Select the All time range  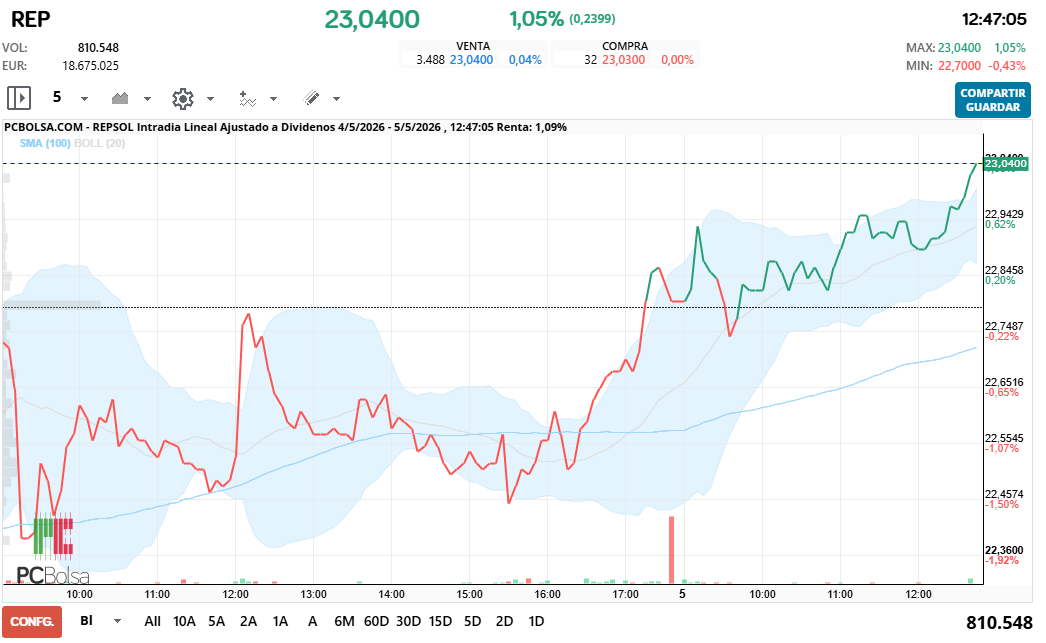[153, 621]
